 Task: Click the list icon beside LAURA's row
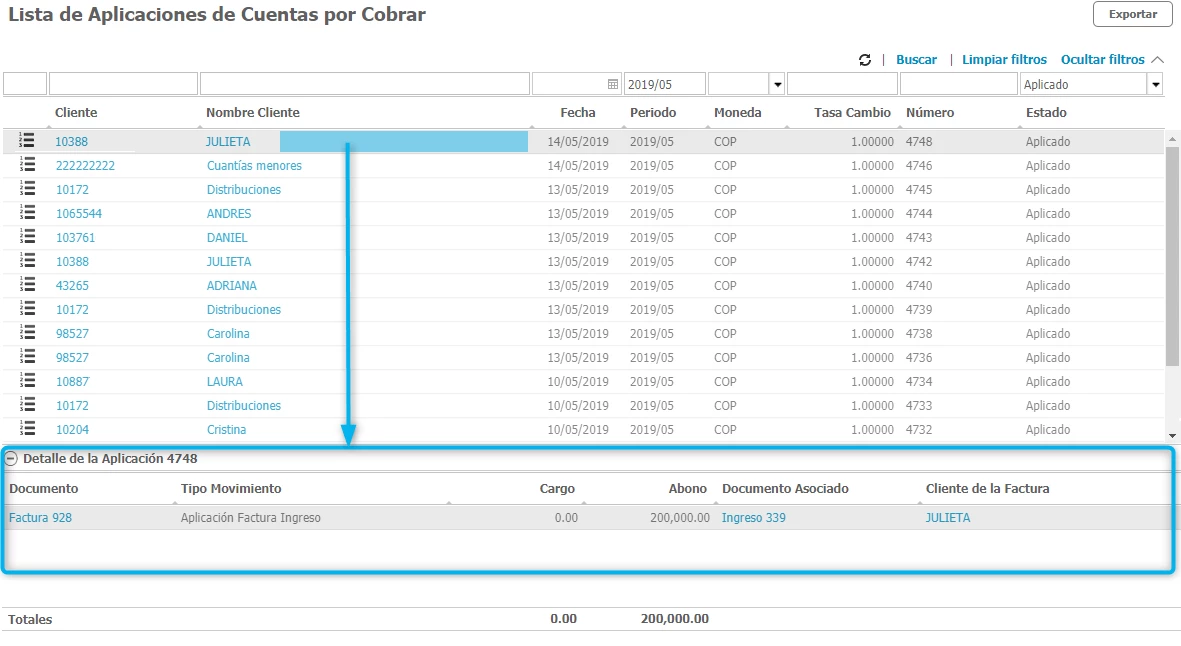coord(28,381)
